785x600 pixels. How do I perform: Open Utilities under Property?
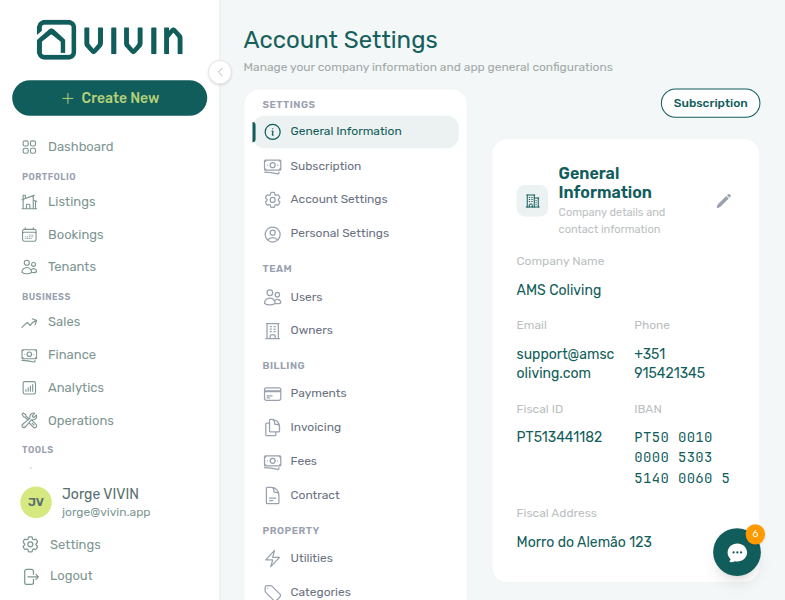(x=311, y=558)
